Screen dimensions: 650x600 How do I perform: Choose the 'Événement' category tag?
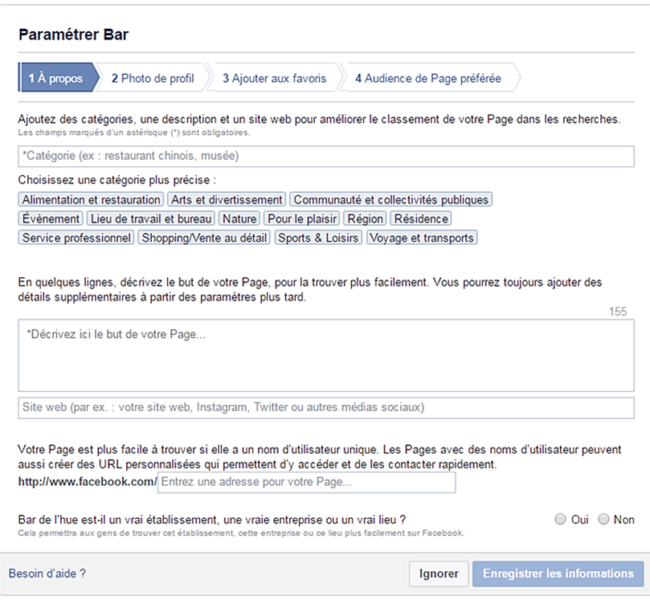(50, 219)
